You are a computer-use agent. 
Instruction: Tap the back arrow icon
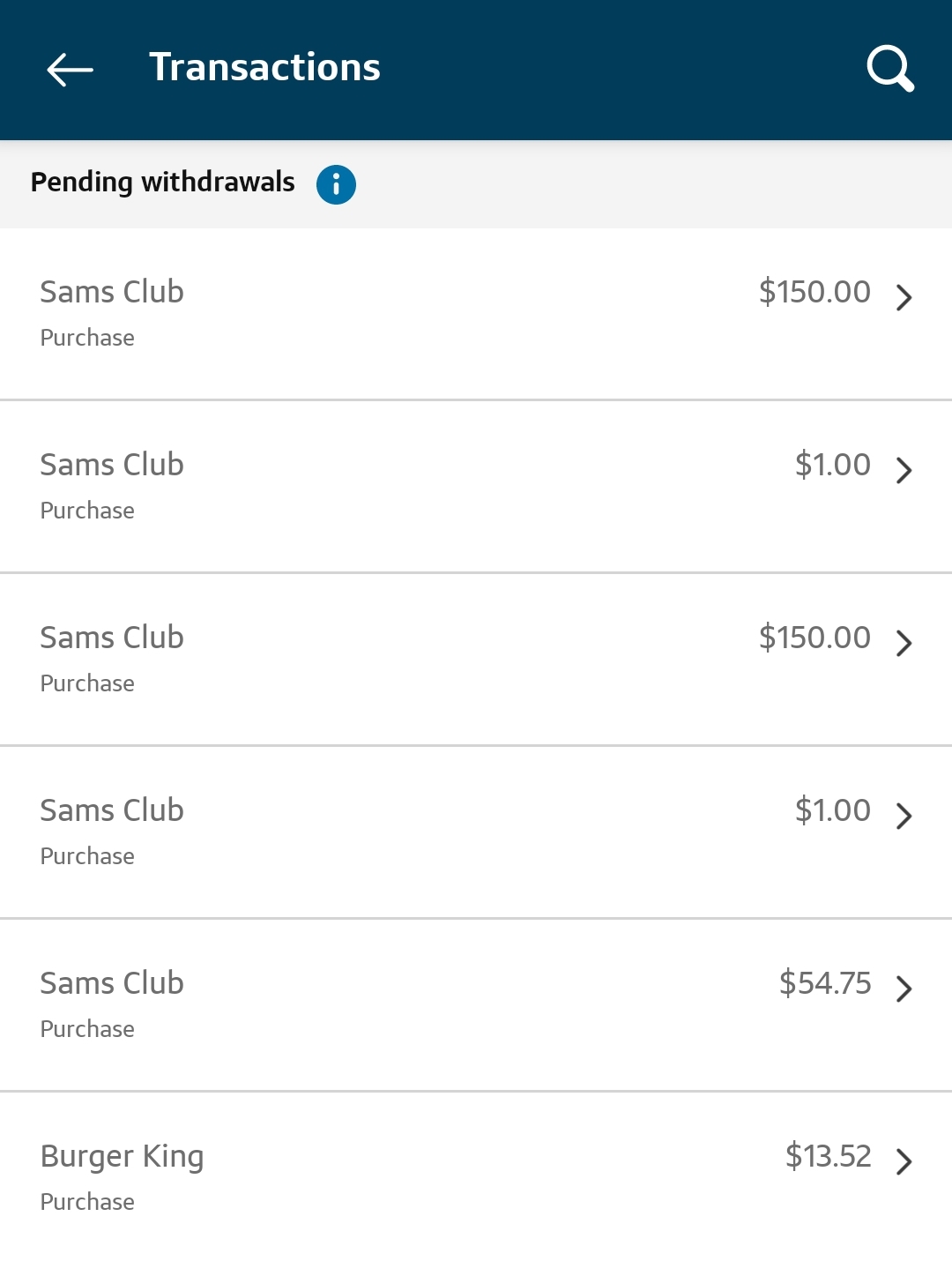coord(70,70)
